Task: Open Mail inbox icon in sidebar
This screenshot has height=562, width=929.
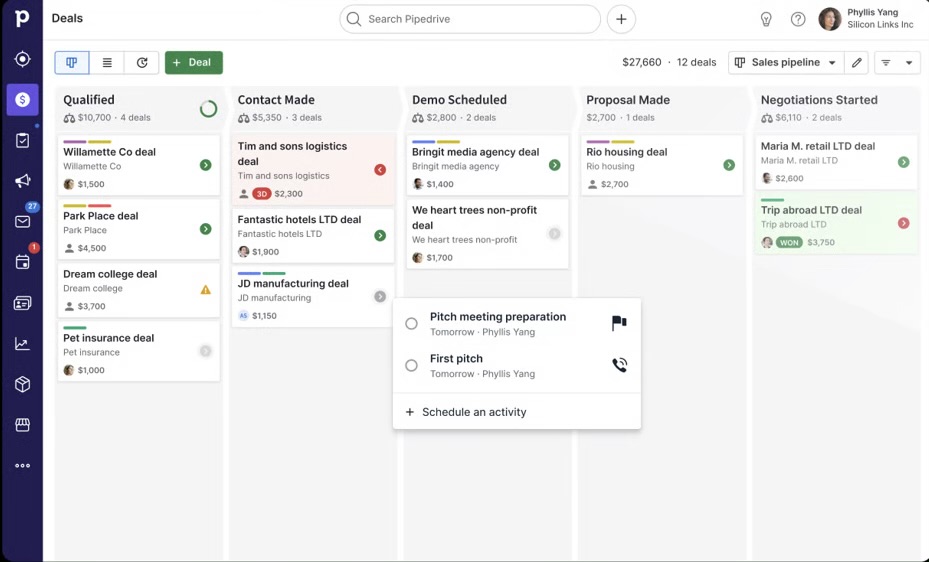Action: 22,222
